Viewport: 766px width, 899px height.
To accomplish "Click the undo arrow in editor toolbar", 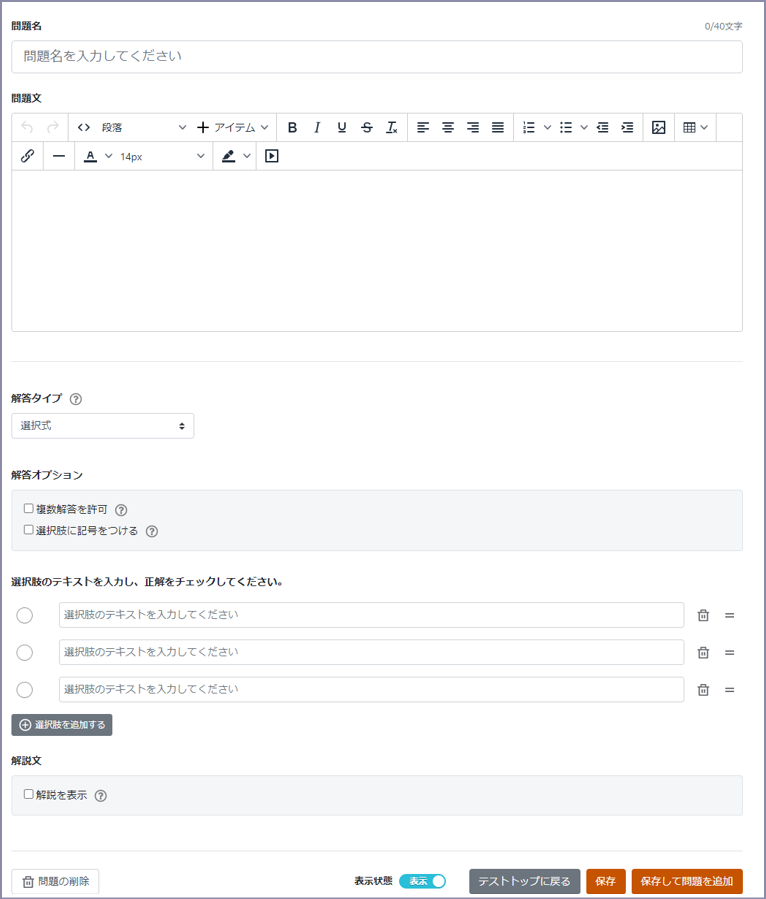I will 27,127.
